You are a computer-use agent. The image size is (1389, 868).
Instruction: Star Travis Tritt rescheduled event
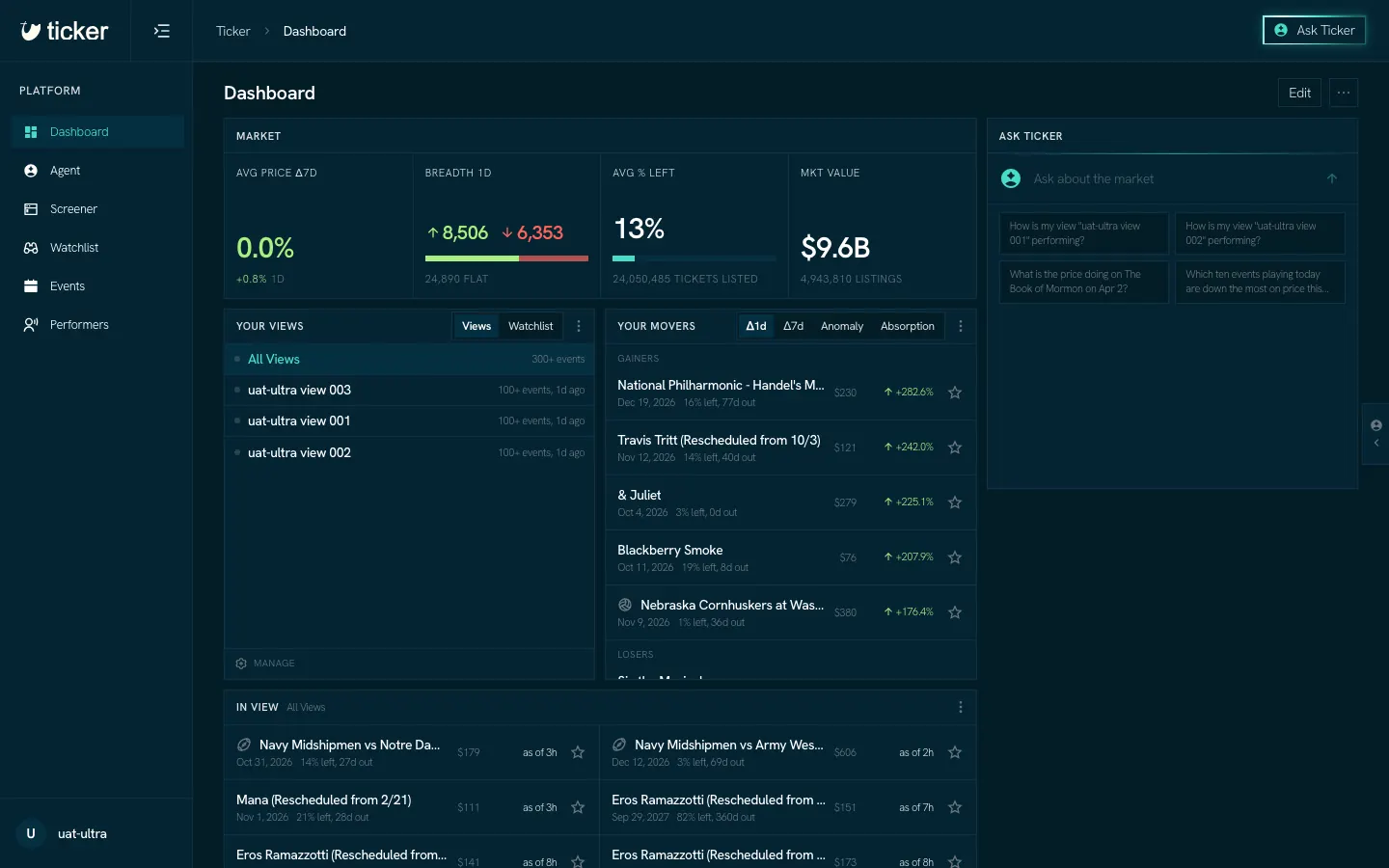(955, 448)
